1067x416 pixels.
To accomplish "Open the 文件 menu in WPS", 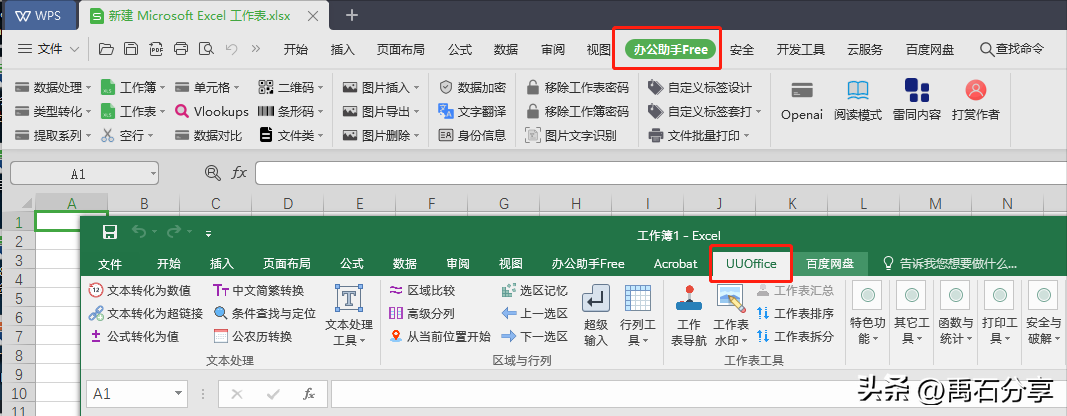I will tap(48, 49).
